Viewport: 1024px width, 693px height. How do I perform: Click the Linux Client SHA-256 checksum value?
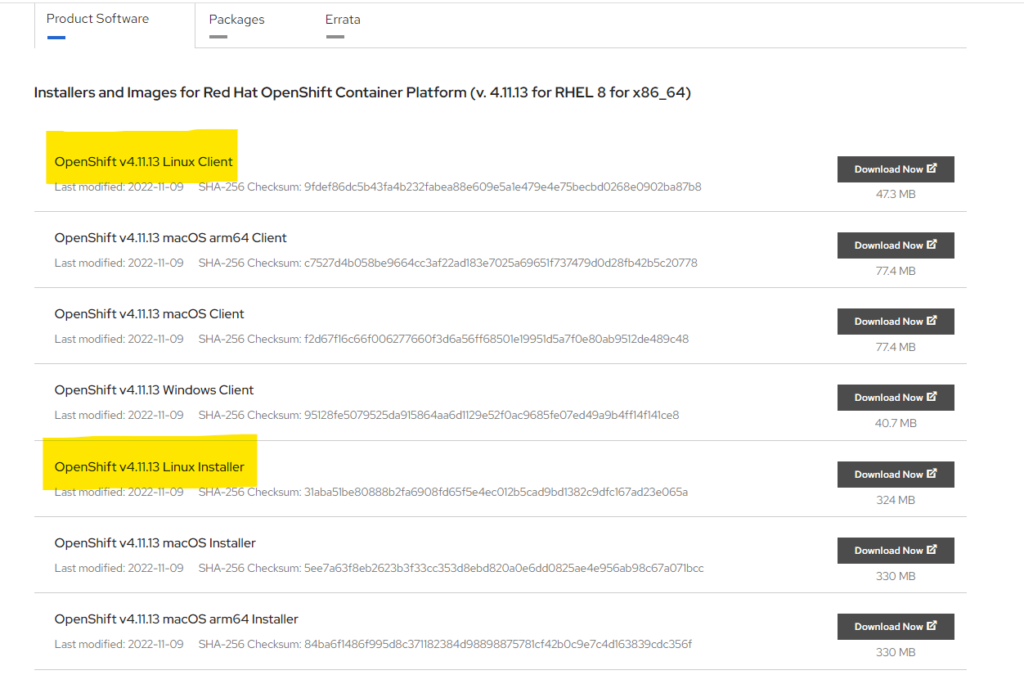[x=502, y=187]
